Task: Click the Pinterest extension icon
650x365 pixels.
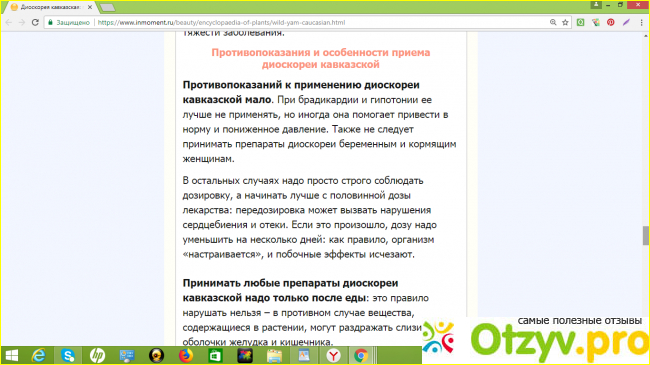Action: coord(611,22)
